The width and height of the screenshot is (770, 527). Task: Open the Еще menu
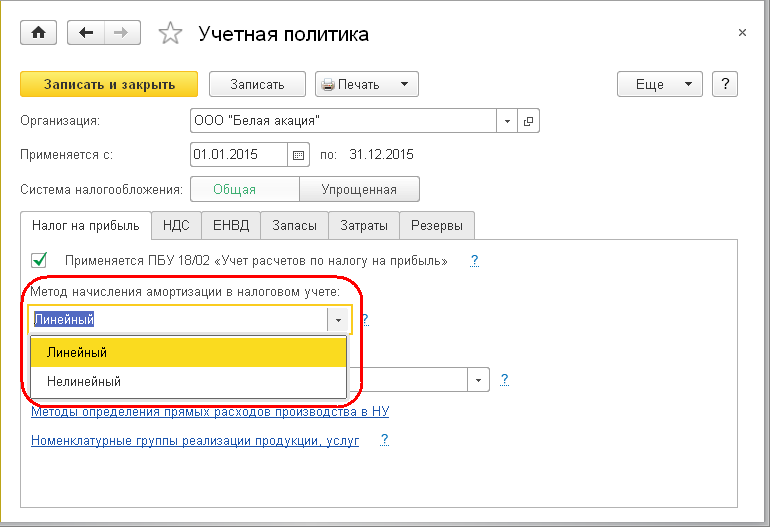[x=660, y=84]
